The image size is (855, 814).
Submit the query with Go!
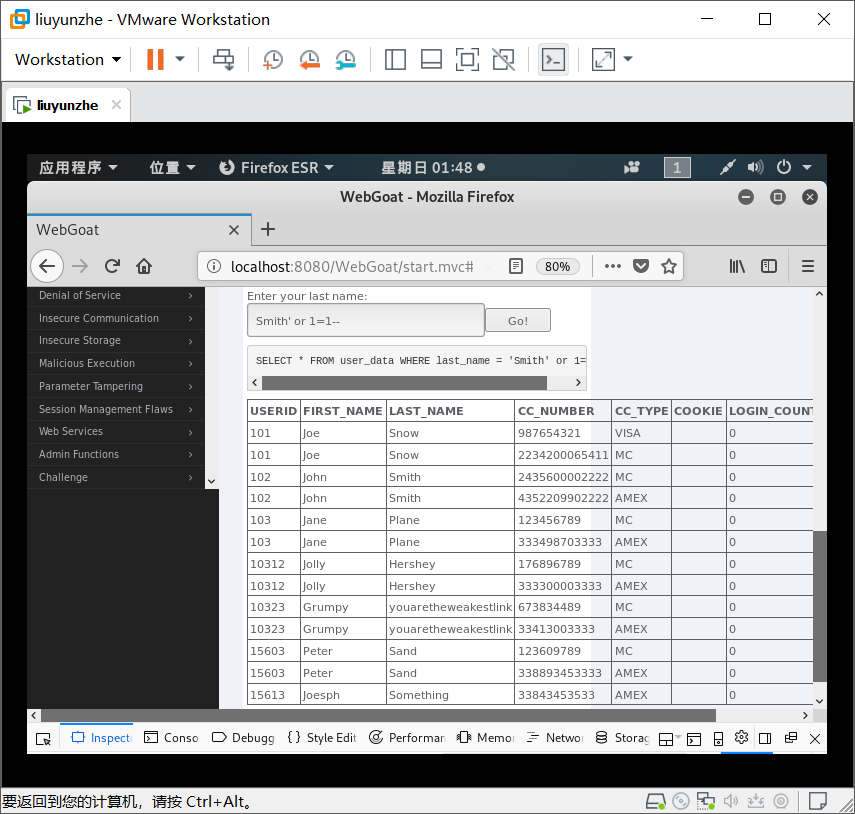pos(518,321)
